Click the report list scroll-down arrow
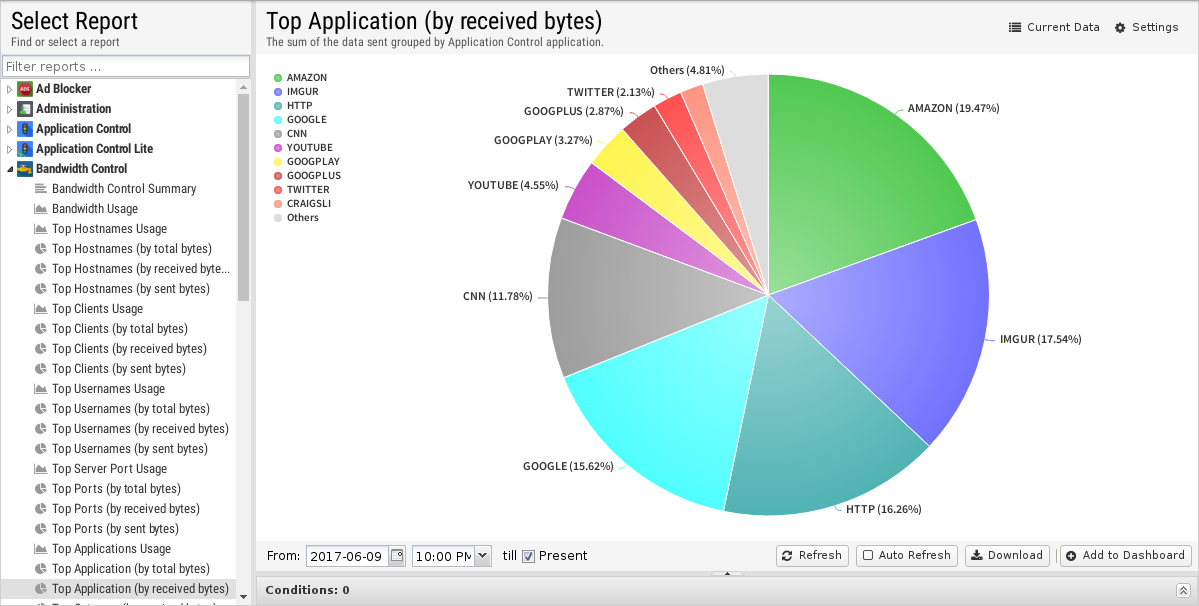This screenshot has height=606, width=1199. (x=243, y=597)
